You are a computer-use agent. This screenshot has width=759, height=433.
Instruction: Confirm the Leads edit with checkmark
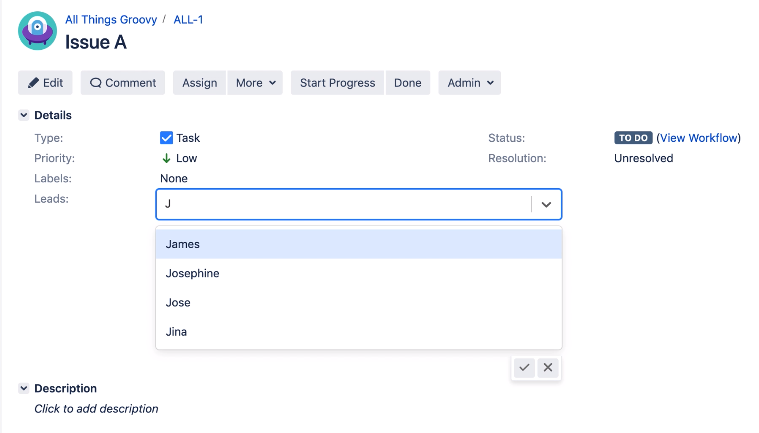(524, 368)
